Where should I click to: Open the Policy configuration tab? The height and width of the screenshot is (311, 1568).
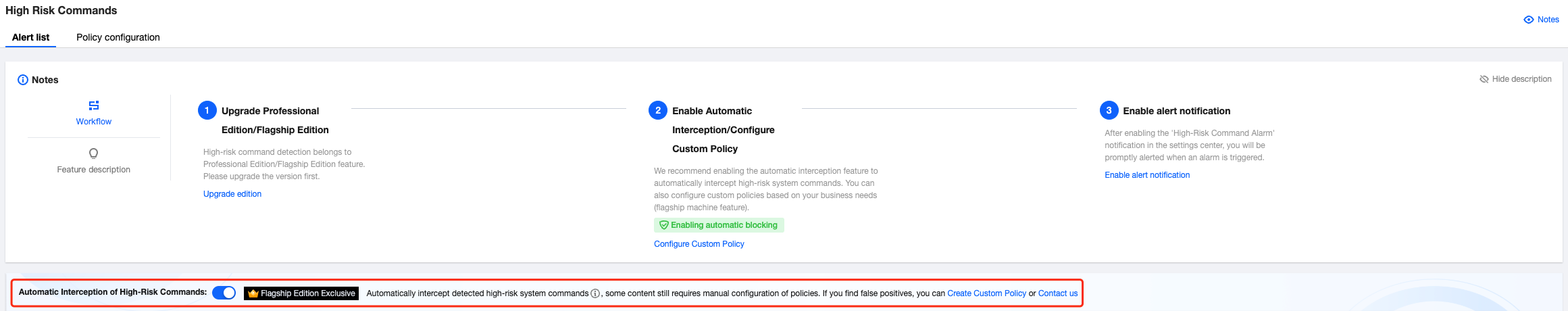click(x=118, y=37)
